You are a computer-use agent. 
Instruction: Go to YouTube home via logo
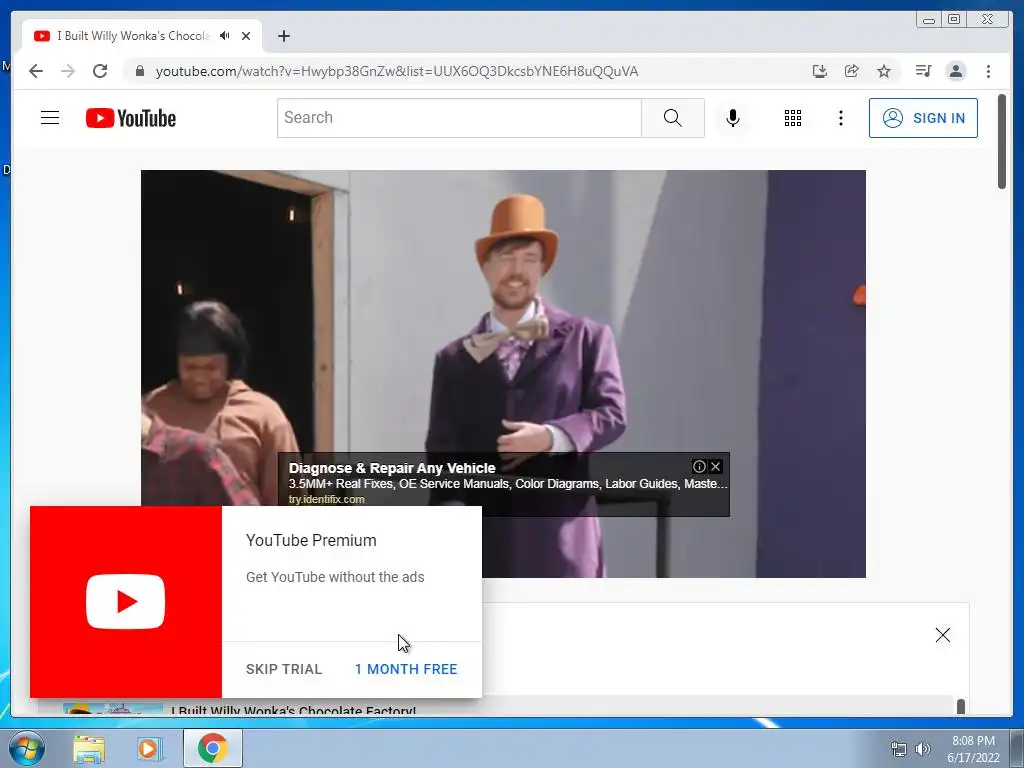tap(131, 118)
